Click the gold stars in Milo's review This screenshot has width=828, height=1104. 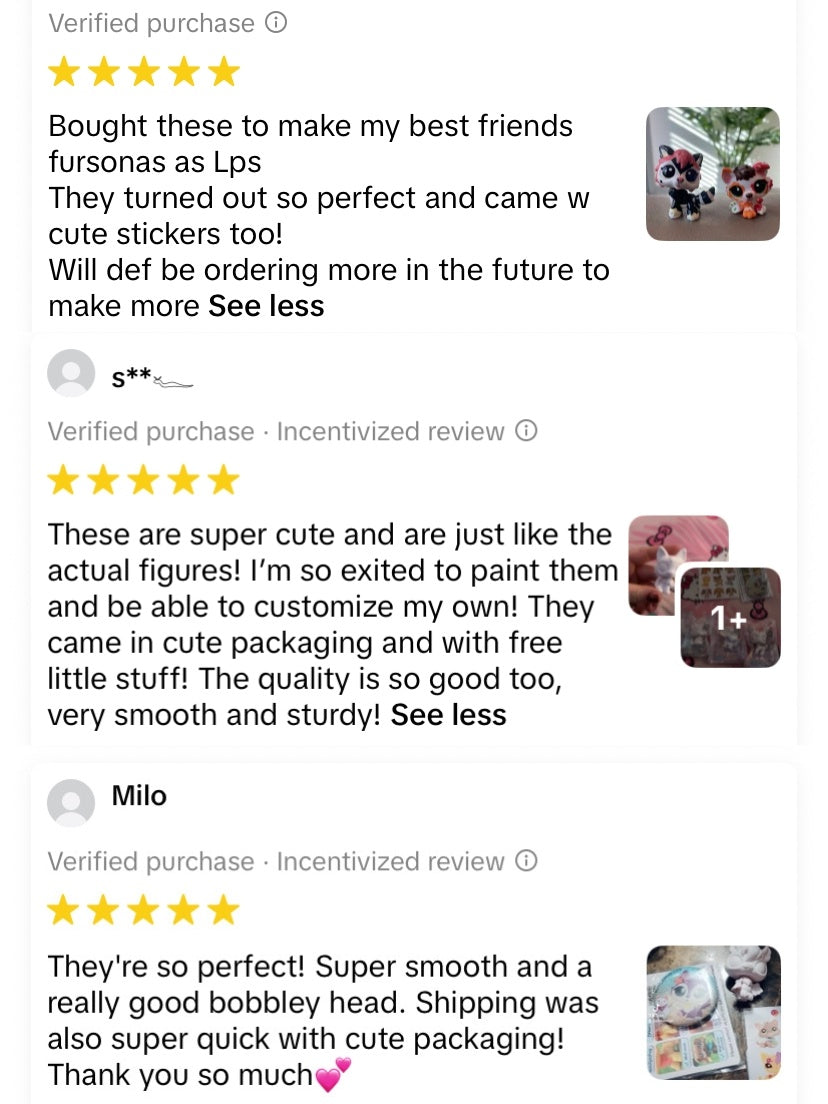point(144,910)
